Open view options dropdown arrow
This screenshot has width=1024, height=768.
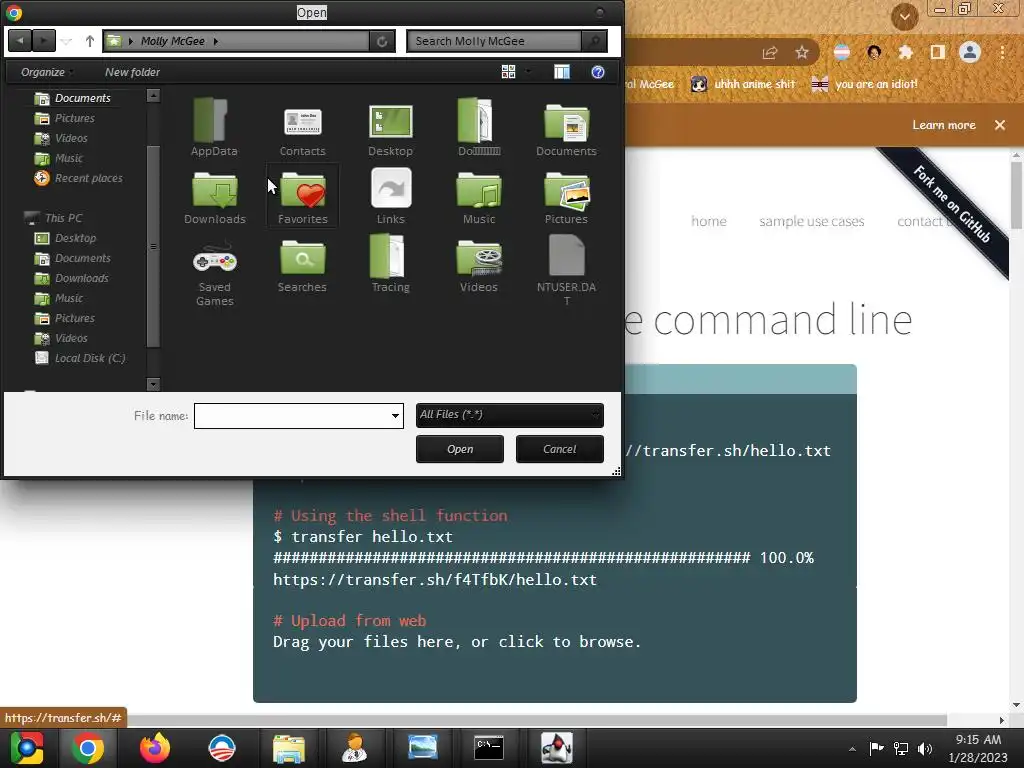pos(528,72)
